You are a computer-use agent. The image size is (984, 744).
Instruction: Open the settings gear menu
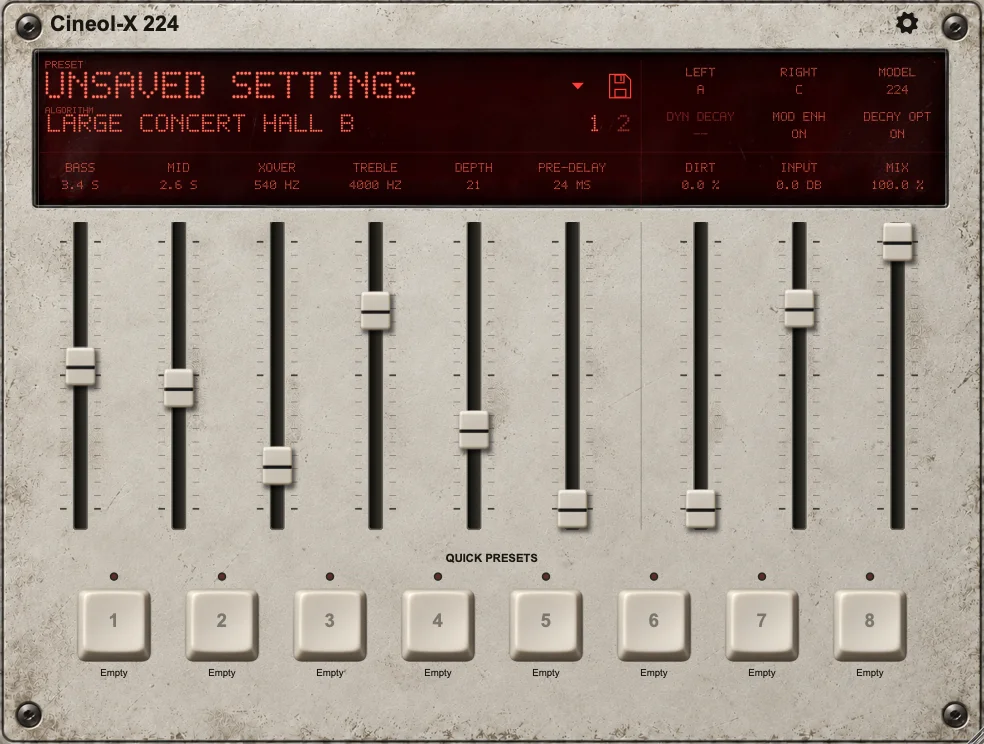point(907,23)
